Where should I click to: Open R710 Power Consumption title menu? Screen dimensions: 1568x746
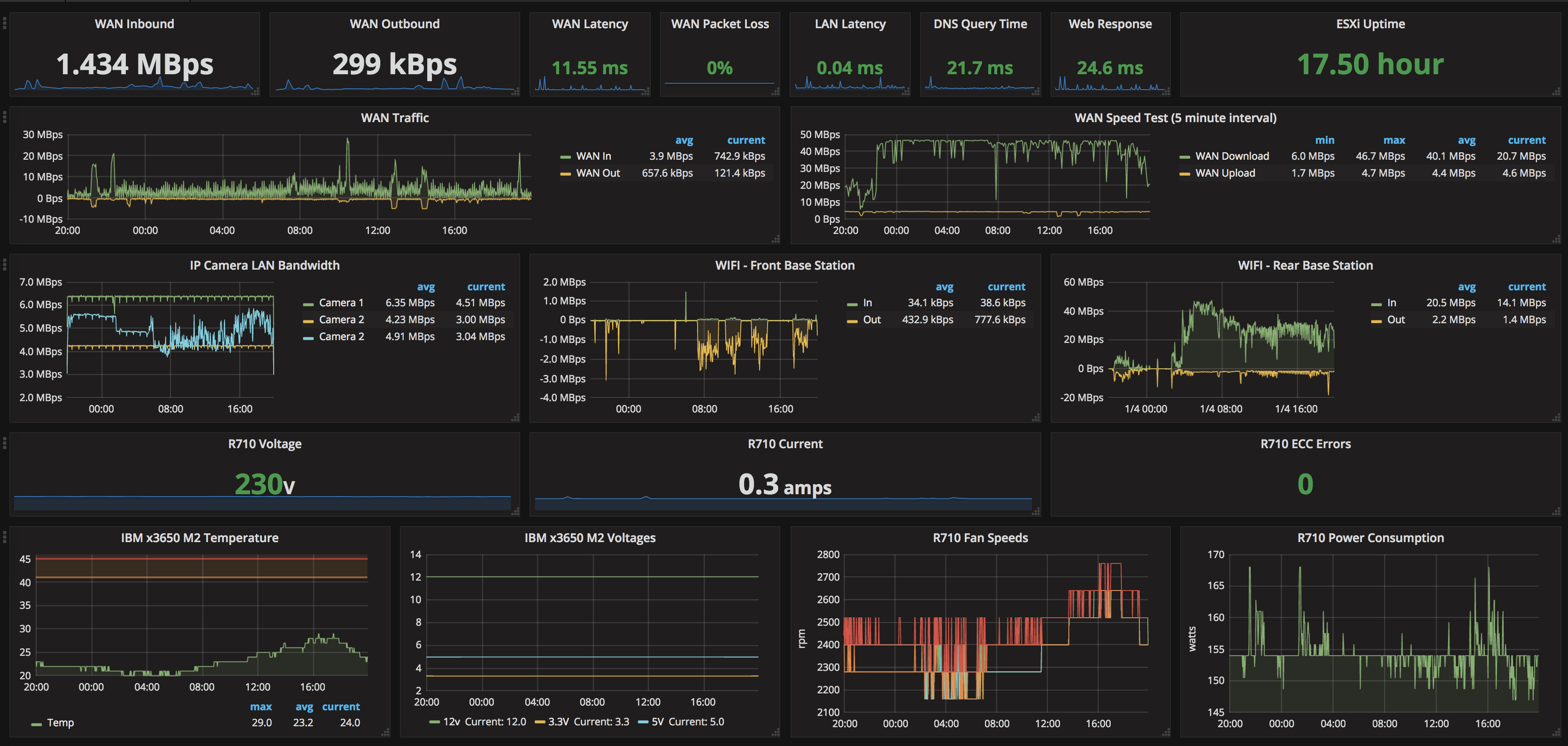[x=1370, y=538]
